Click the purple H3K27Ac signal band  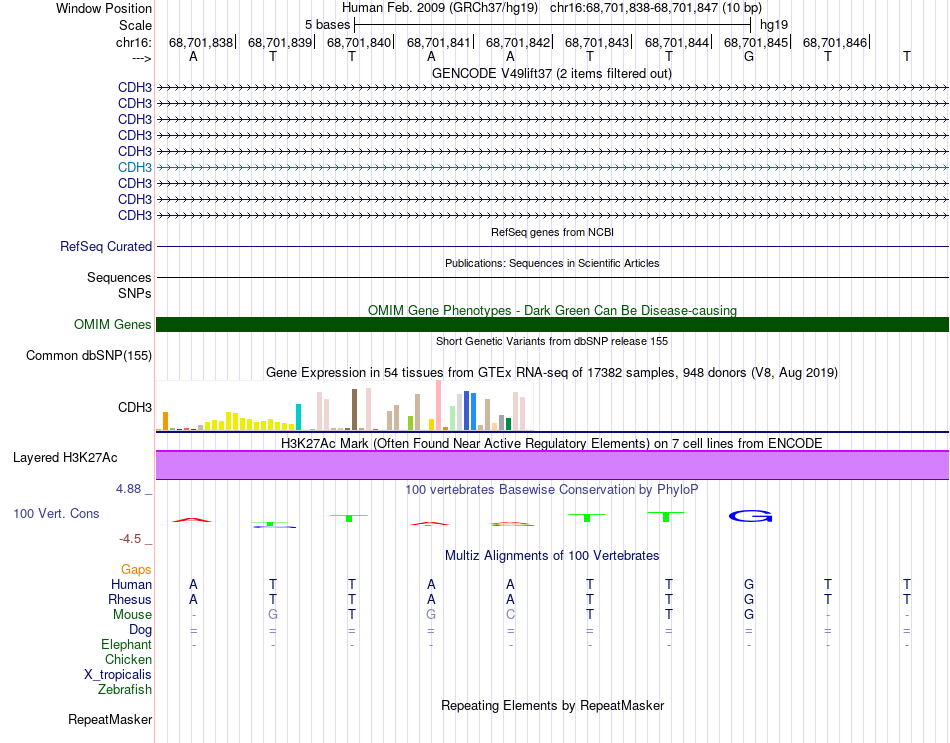coord(553,465)
